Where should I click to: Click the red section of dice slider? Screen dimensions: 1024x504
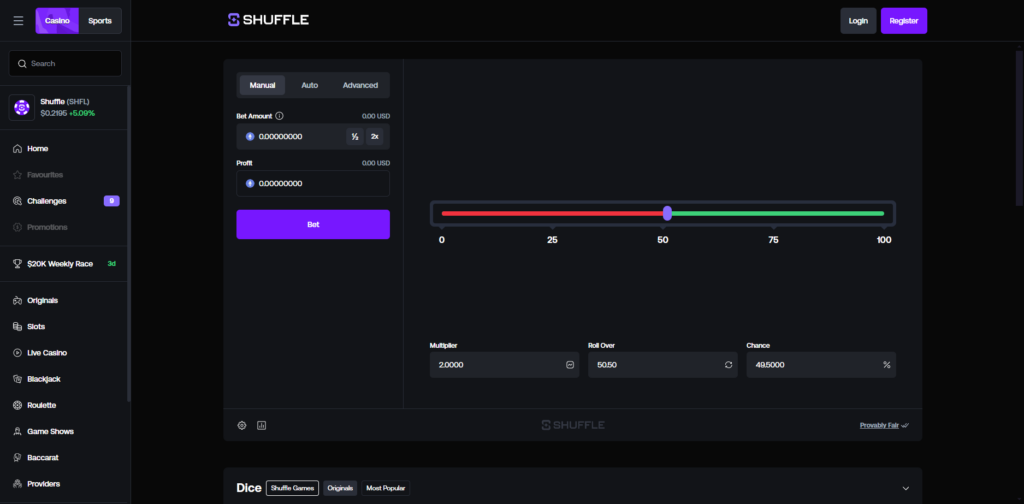[x=552, y=213]
